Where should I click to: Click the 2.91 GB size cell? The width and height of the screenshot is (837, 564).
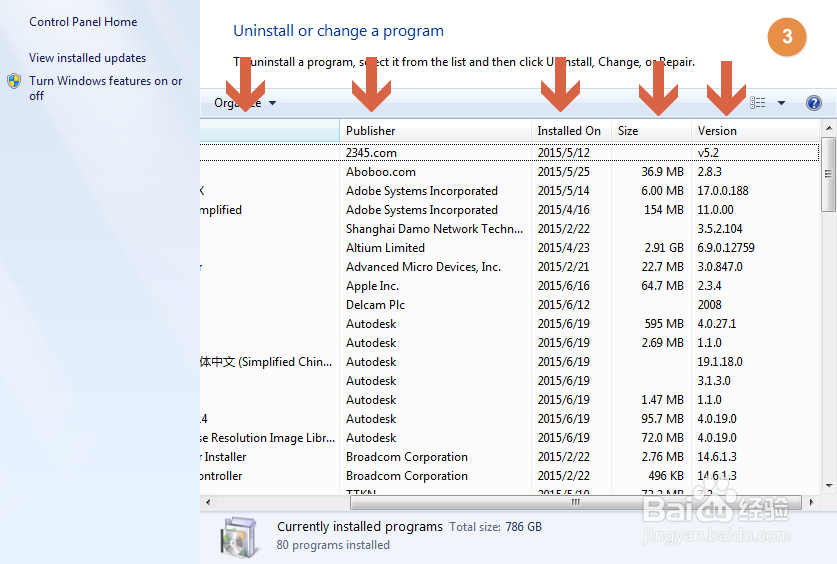pos(664,248)
